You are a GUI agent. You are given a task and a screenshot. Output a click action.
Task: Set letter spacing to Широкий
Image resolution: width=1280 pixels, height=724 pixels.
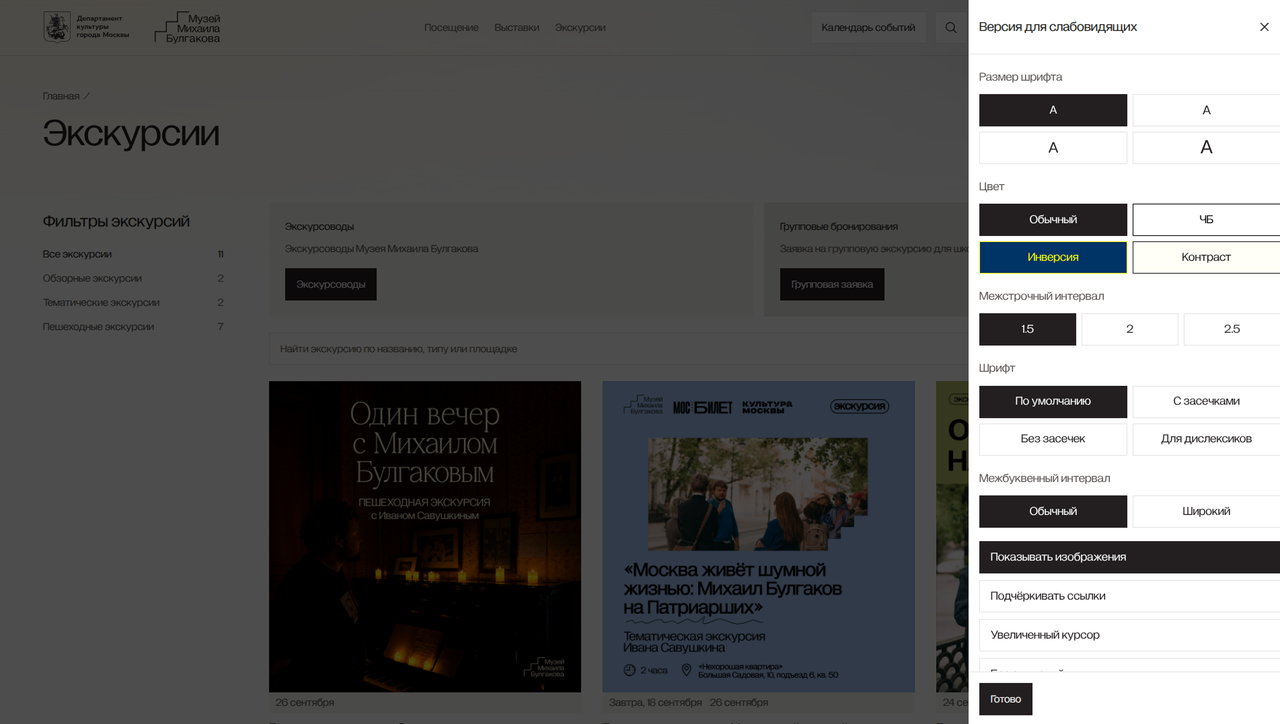1206,511
